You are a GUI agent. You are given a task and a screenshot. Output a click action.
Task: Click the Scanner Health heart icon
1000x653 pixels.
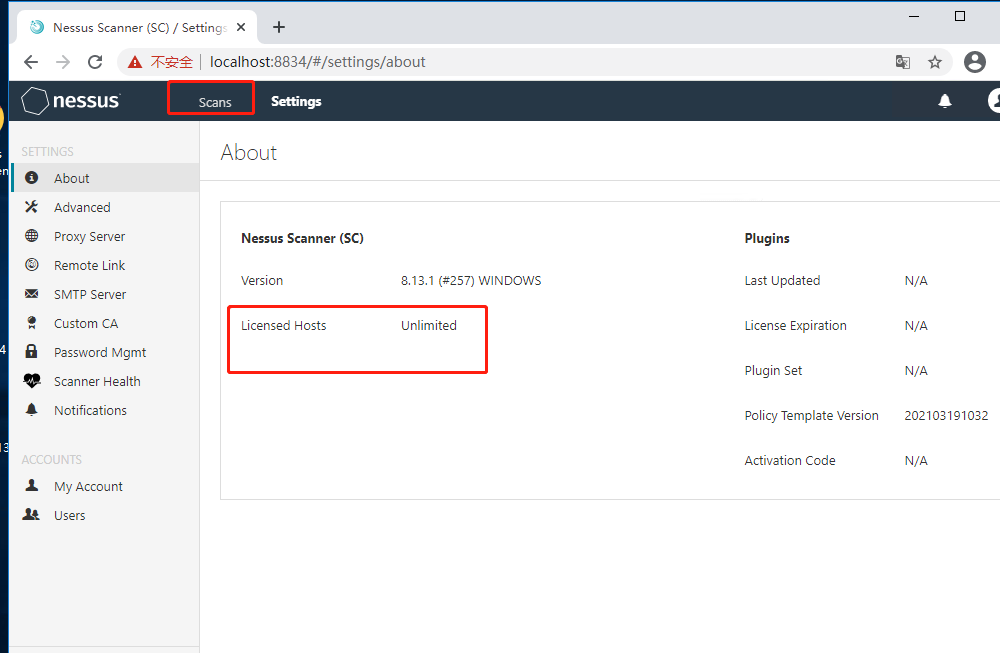tap(32, 381)
